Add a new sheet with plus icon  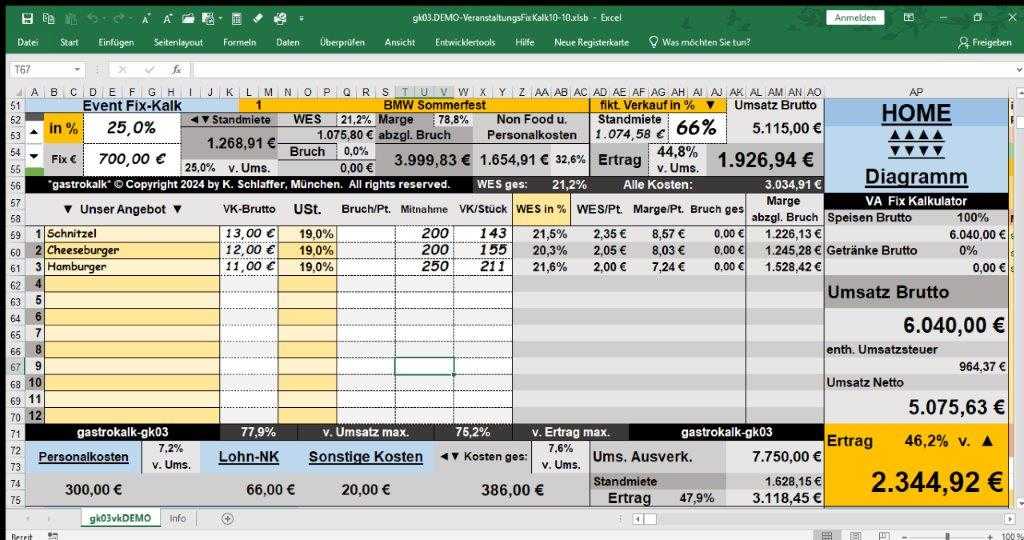click(x=227, y=518)
